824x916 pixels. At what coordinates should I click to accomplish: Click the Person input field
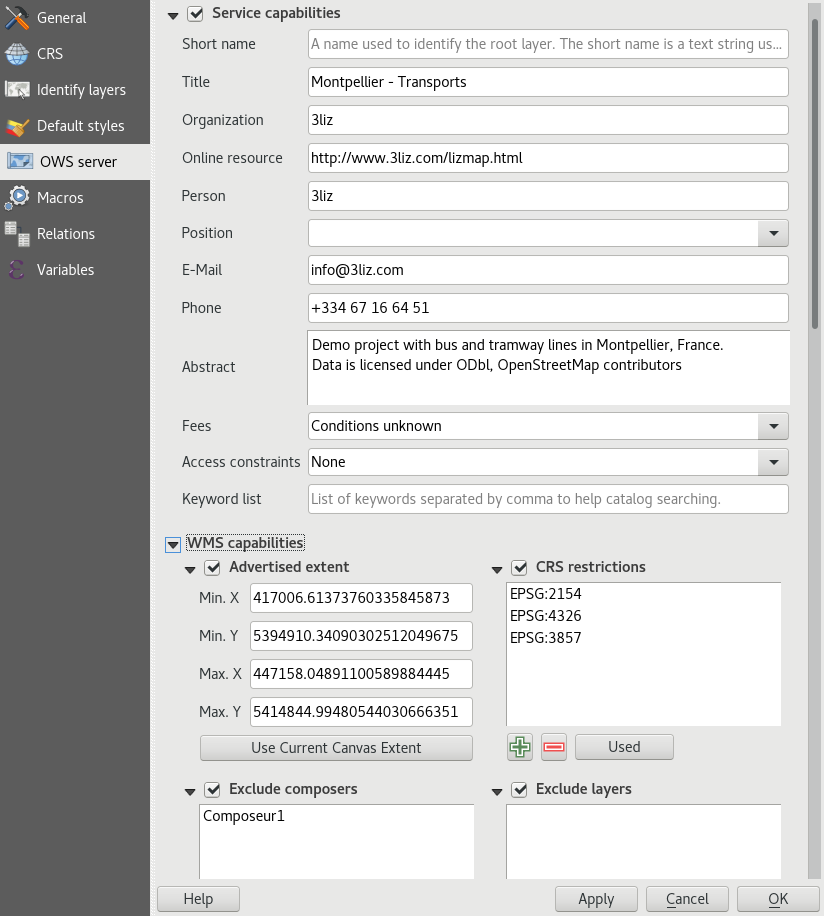[548, 196]
